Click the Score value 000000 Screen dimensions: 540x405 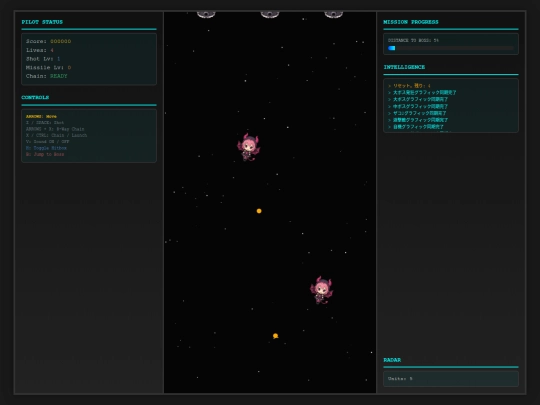(x=61, y=41)
